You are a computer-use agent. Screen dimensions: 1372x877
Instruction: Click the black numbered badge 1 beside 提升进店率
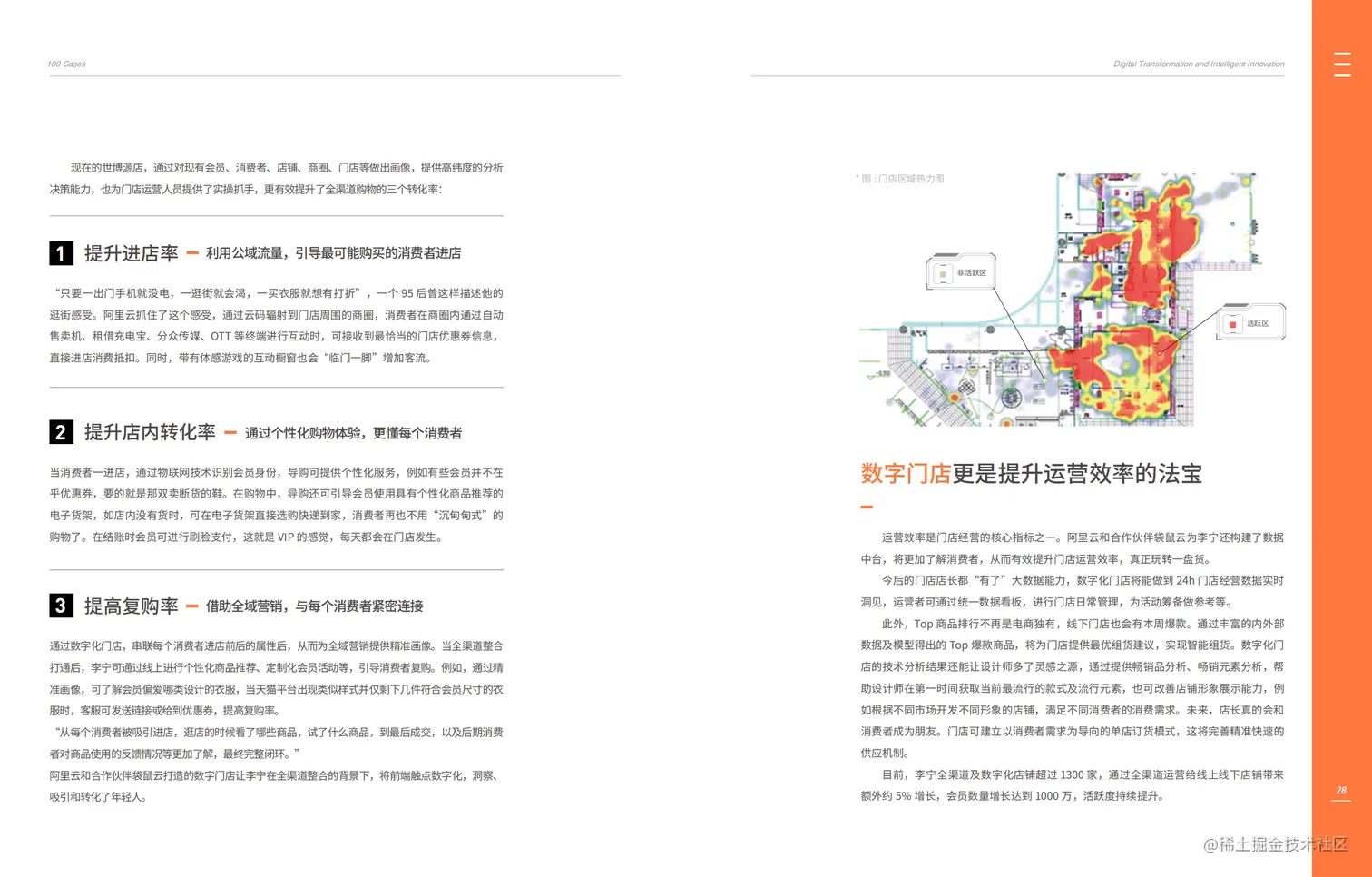61,253
